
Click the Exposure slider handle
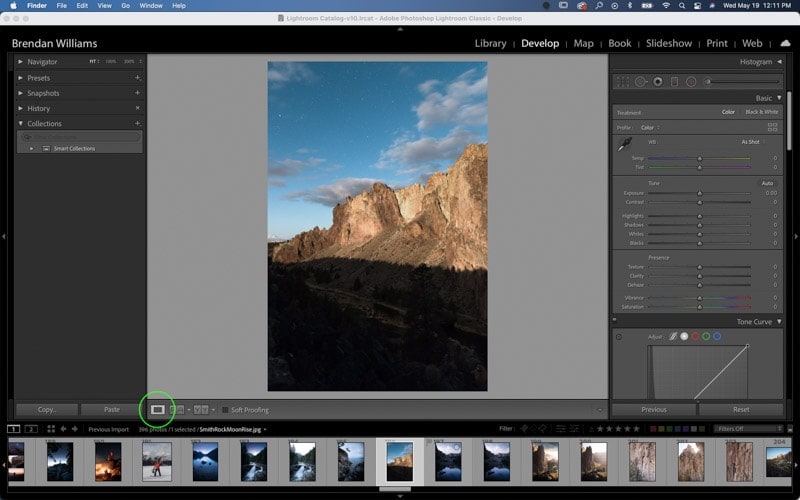[x=699, y=193]
